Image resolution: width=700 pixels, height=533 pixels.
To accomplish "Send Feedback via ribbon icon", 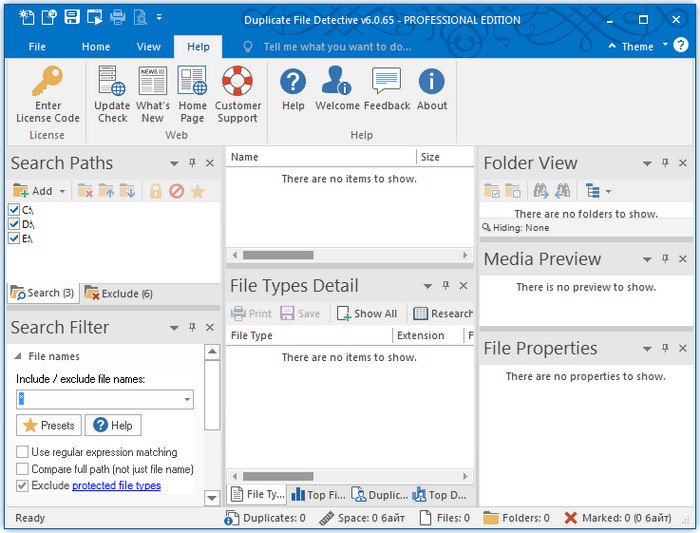I will pos(387,88).
